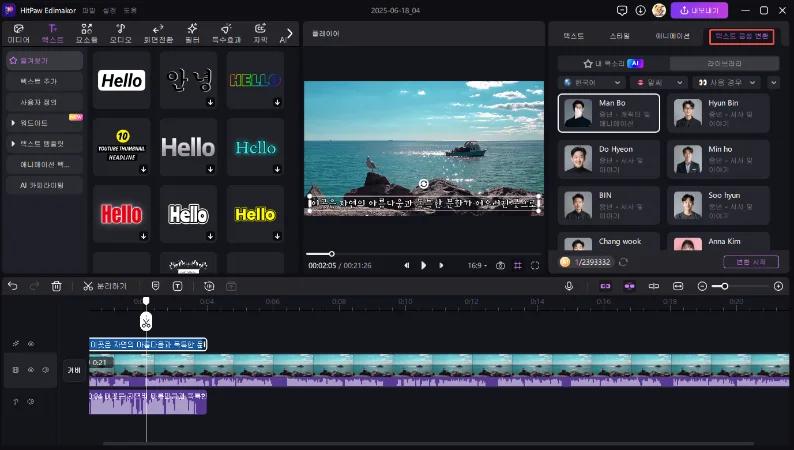Open the Elements tab
Viewport: 794px width, 450px height.
87,33
